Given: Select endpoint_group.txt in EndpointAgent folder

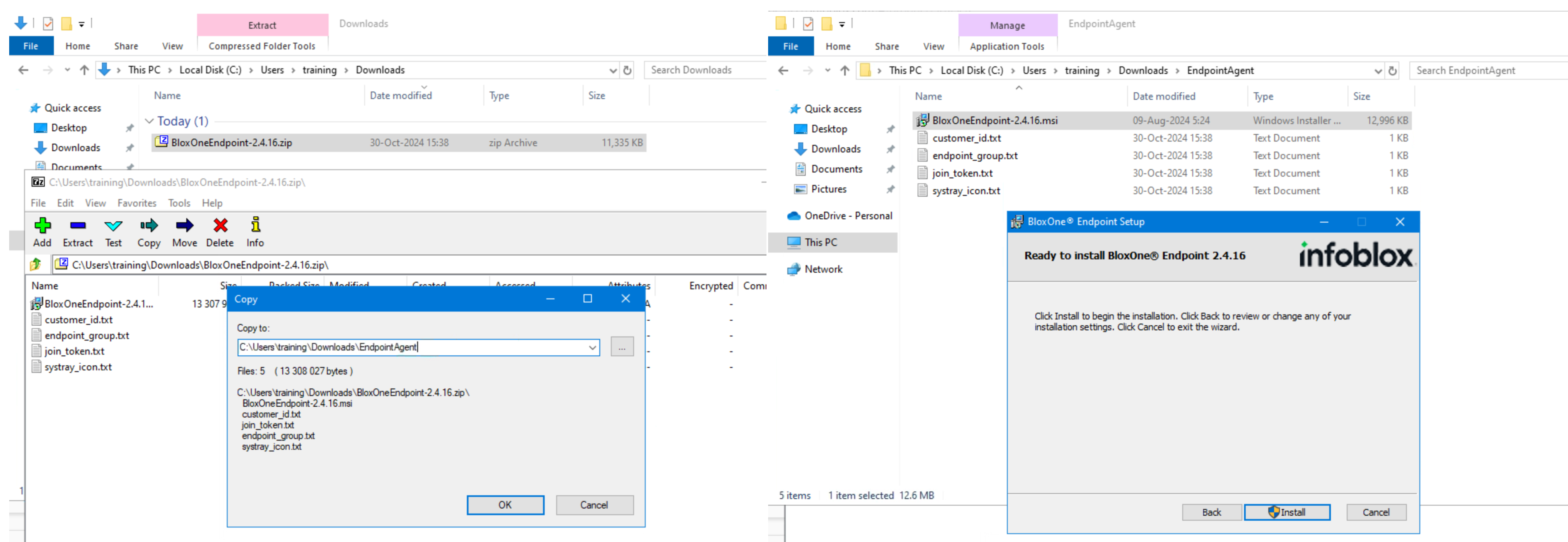Looking at the screenshot, I should tap(1162, 156).
